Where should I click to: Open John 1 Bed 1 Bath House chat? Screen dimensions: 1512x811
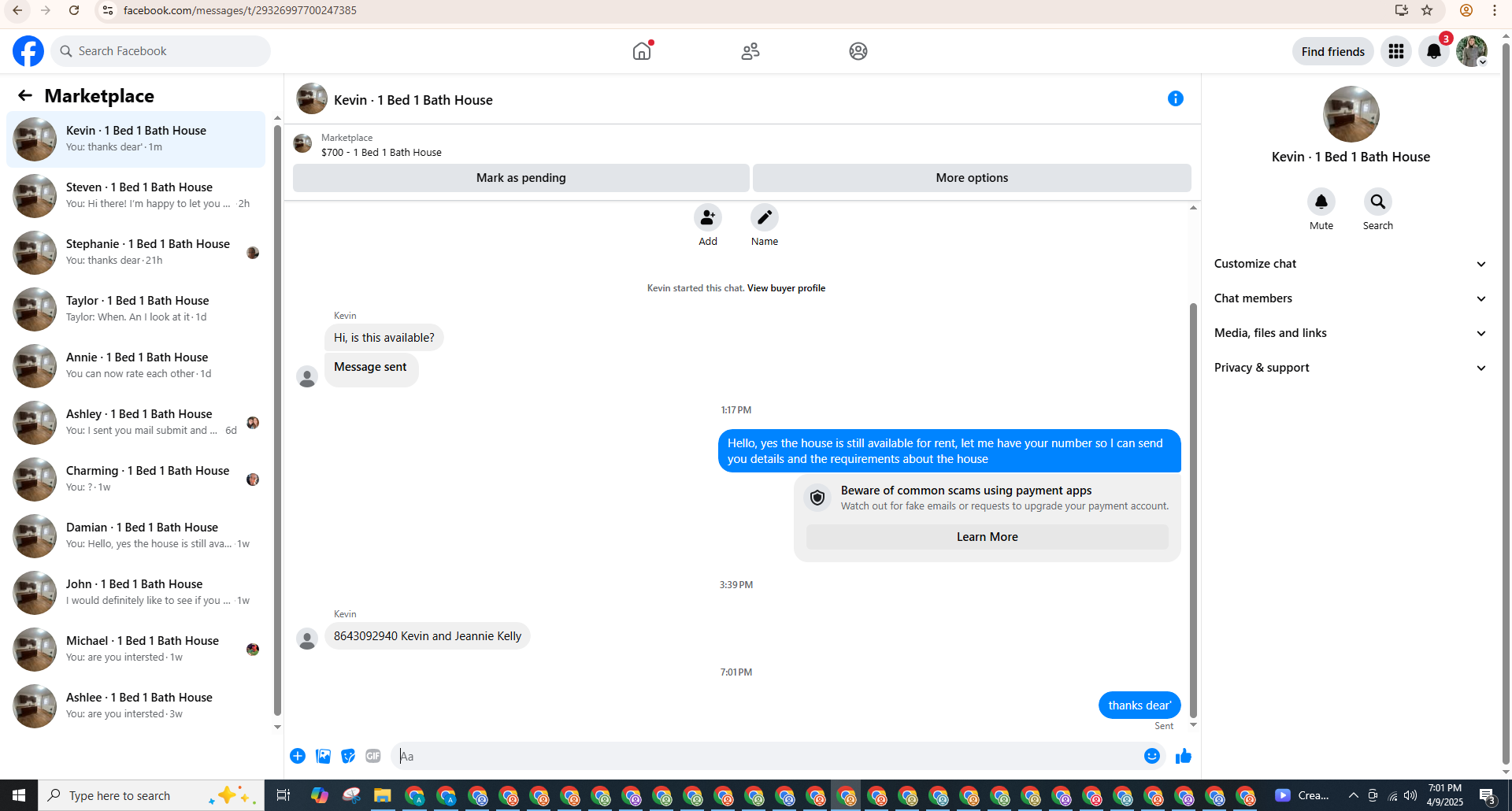pyautogui.click(x=136, y=592)
